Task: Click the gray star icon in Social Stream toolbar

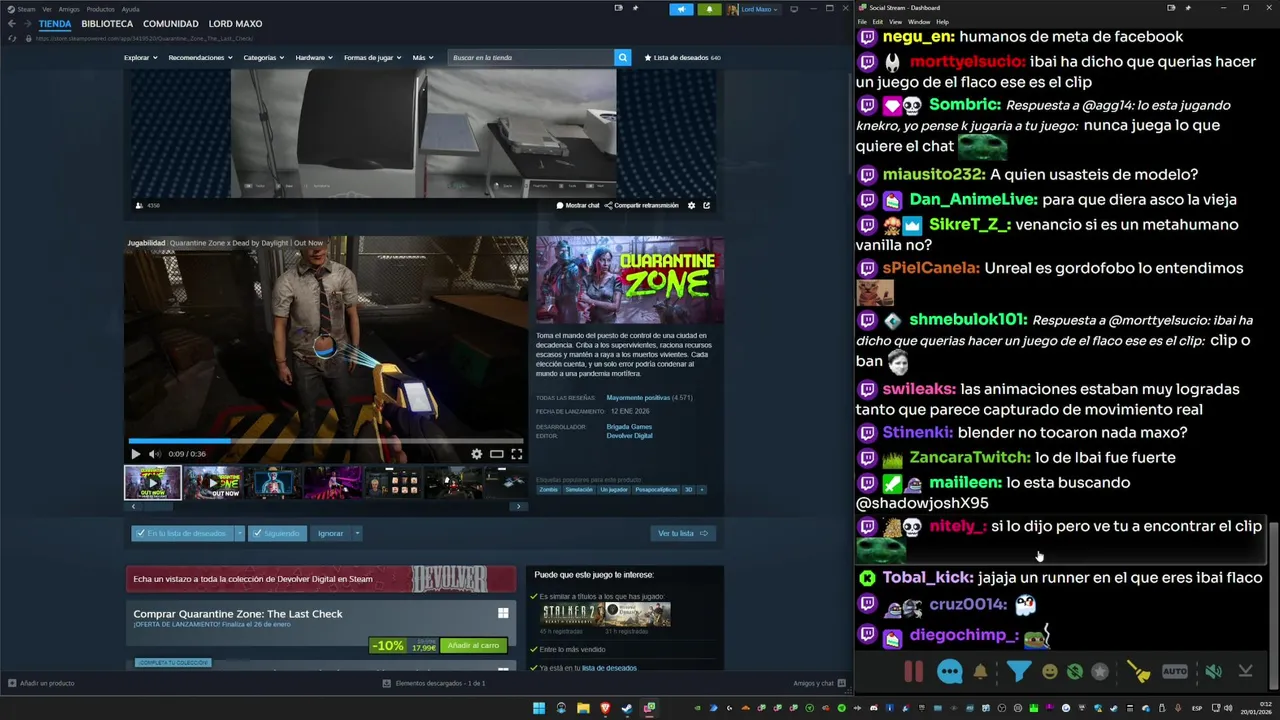Action: [1100, 672]
